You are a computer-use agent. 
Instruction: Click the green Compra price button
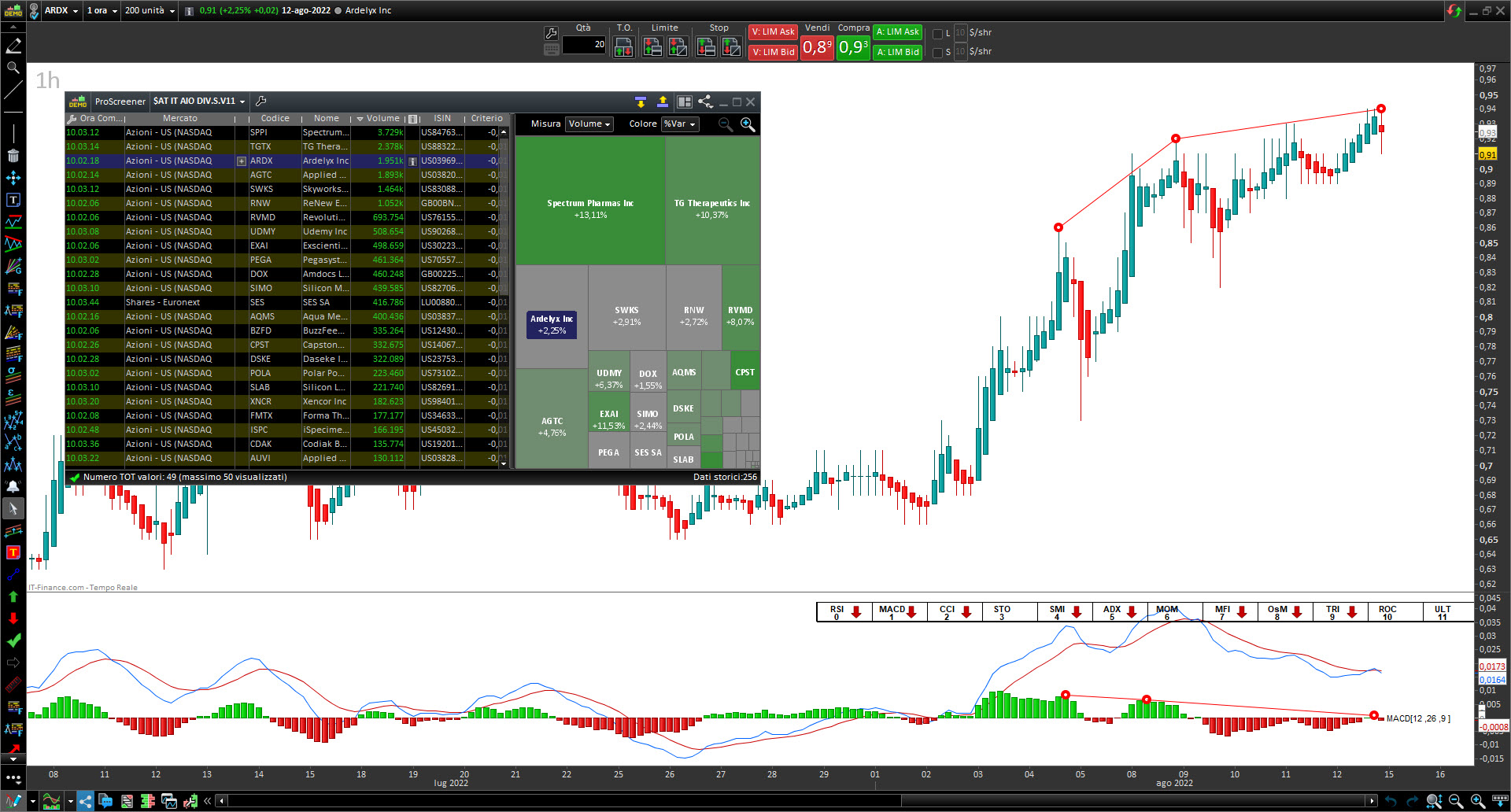coord(853,47)
